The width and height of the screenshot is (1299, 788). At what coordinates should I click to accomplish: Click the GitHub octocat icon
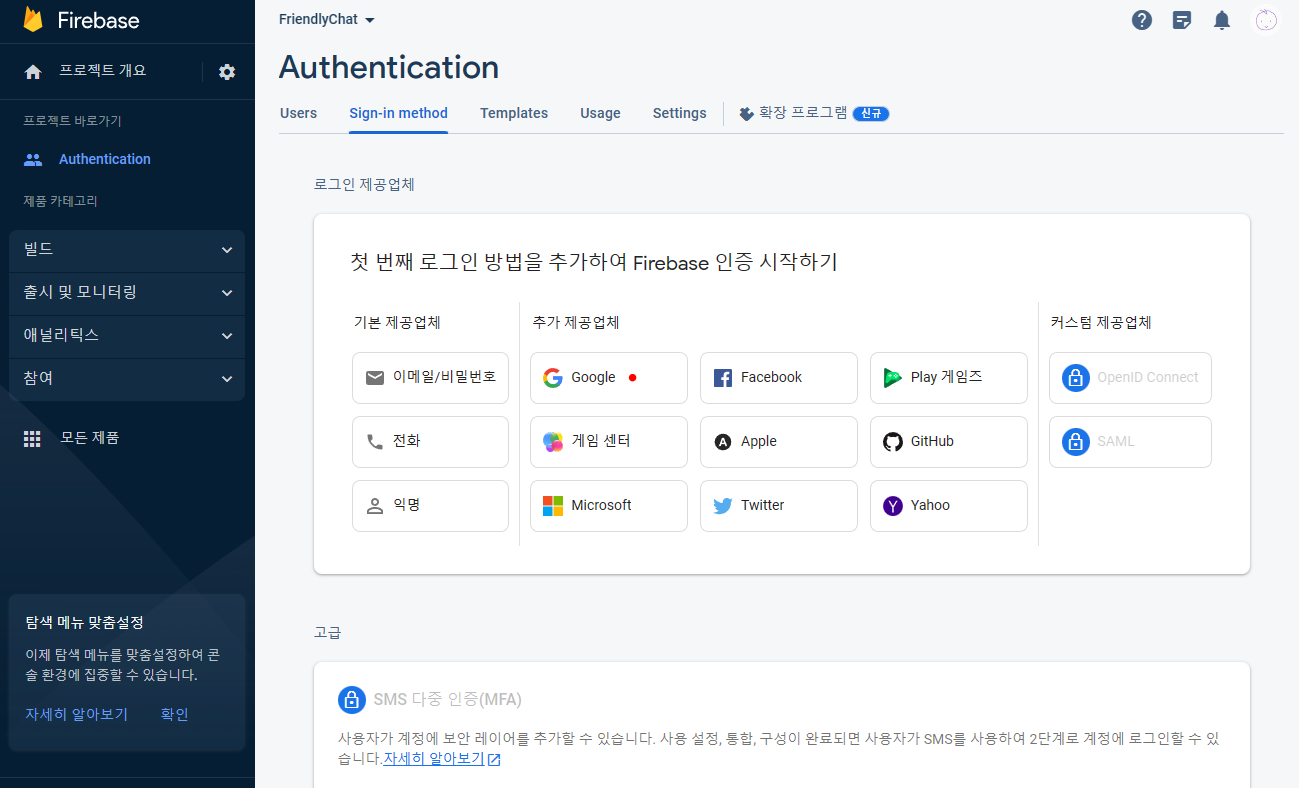(893, 442)
